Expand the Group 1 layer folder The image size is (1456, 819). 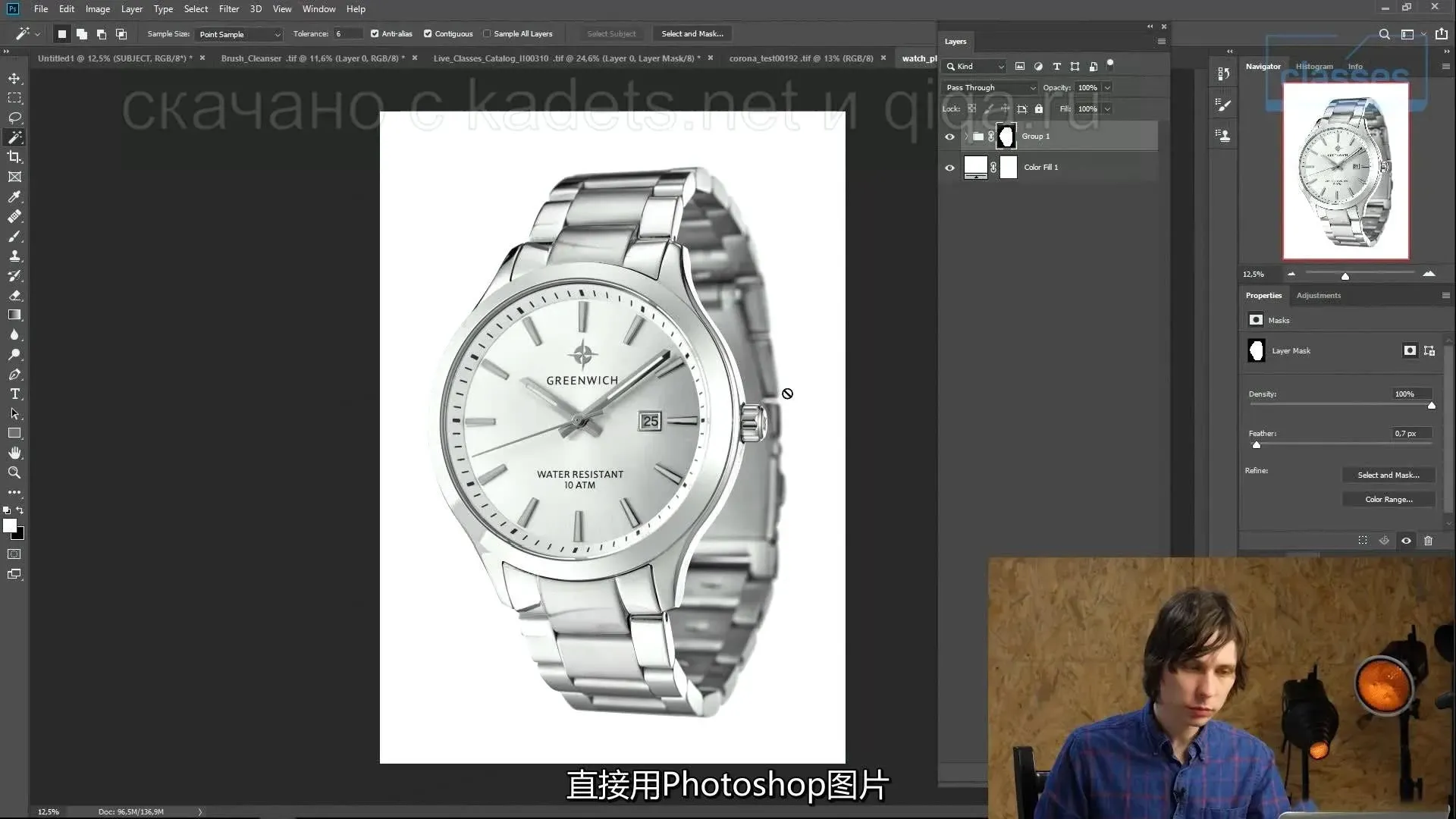coord(966,136)
